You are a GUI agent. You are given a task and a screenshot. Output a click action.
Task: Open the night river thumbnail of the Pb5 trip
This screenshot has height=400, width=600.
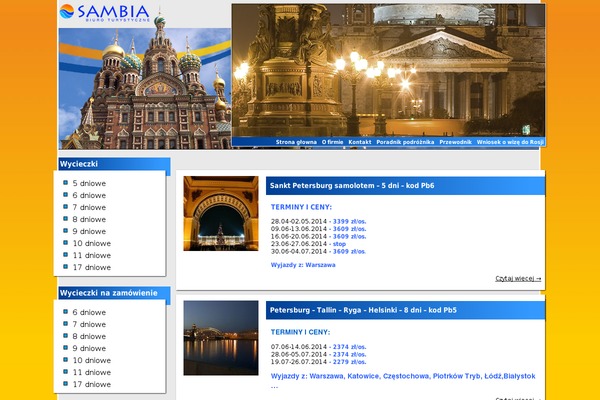click(x=221, y=338)
